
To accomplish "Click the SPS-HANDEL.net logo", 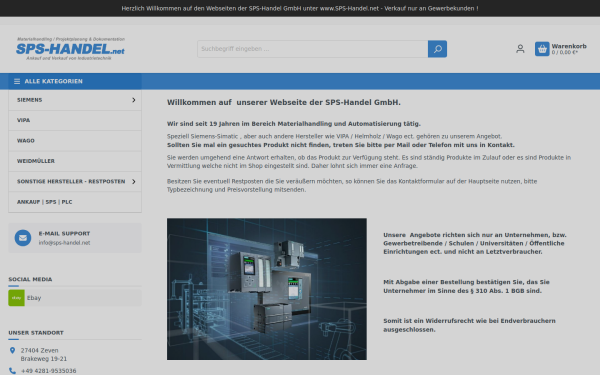I will [70, 49].
